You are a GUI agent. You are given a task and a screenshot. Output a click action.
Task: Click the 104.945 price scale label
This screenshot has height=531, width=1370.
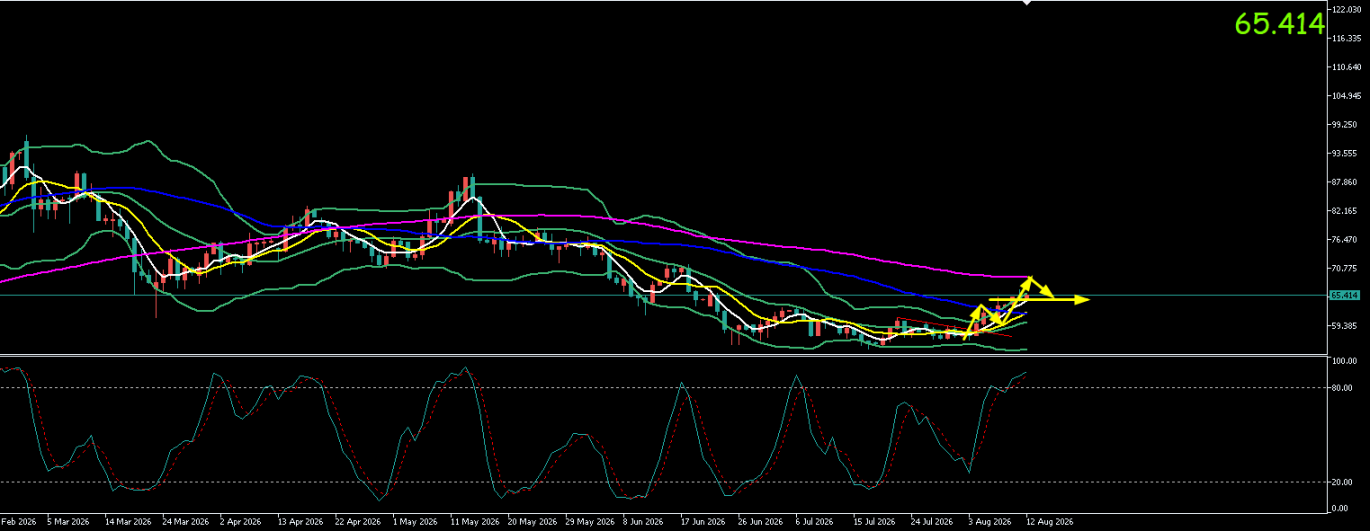(1346, 96)
